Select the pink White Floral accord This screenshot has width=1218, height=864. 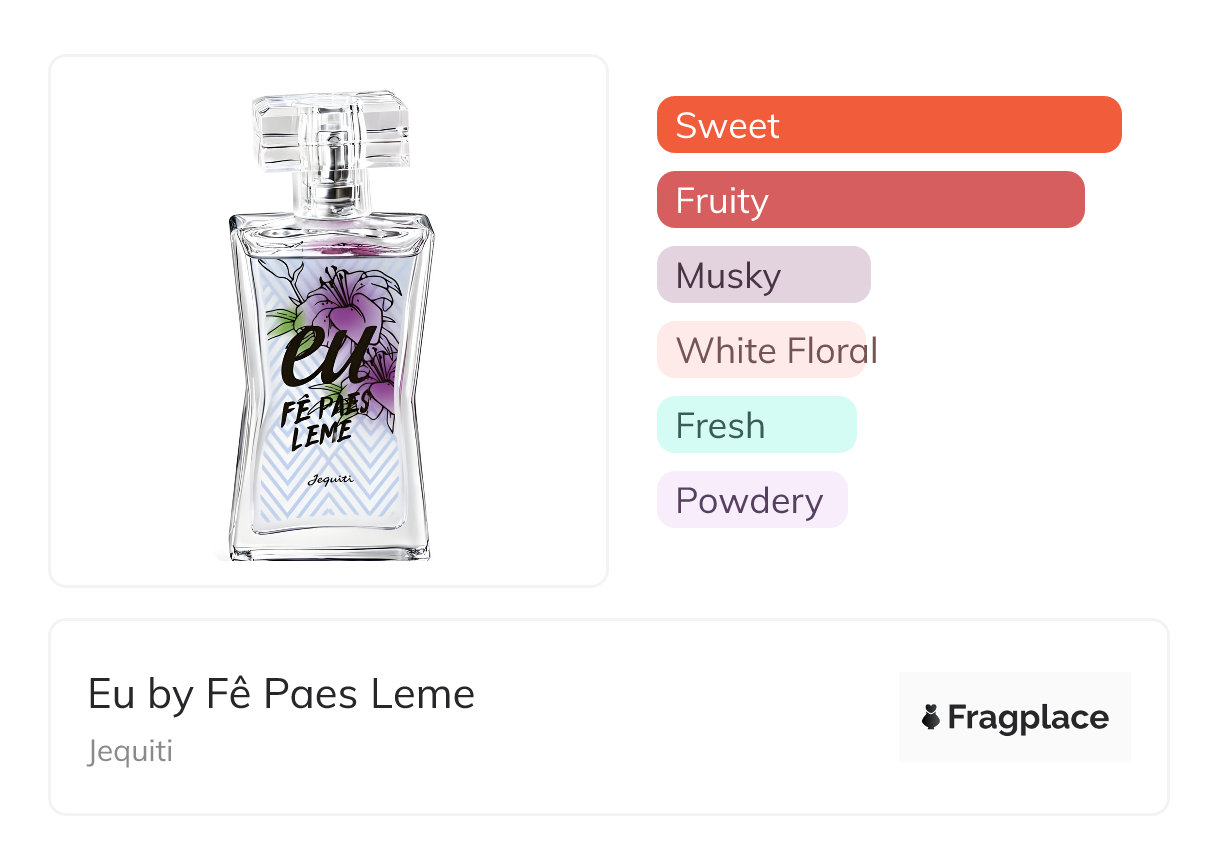point(761,350)
